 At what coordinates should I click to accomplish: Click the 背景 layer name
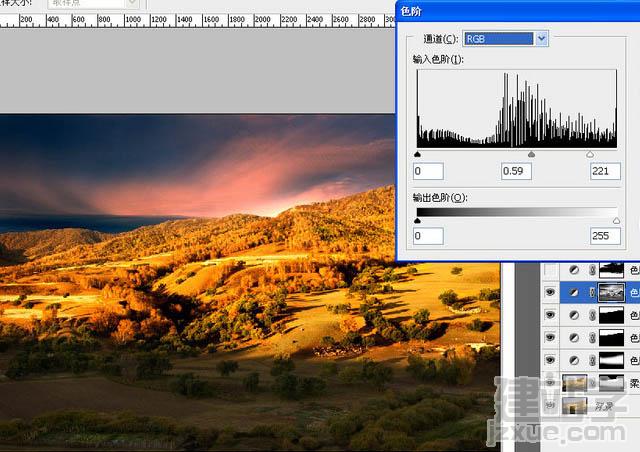(604, 406)
